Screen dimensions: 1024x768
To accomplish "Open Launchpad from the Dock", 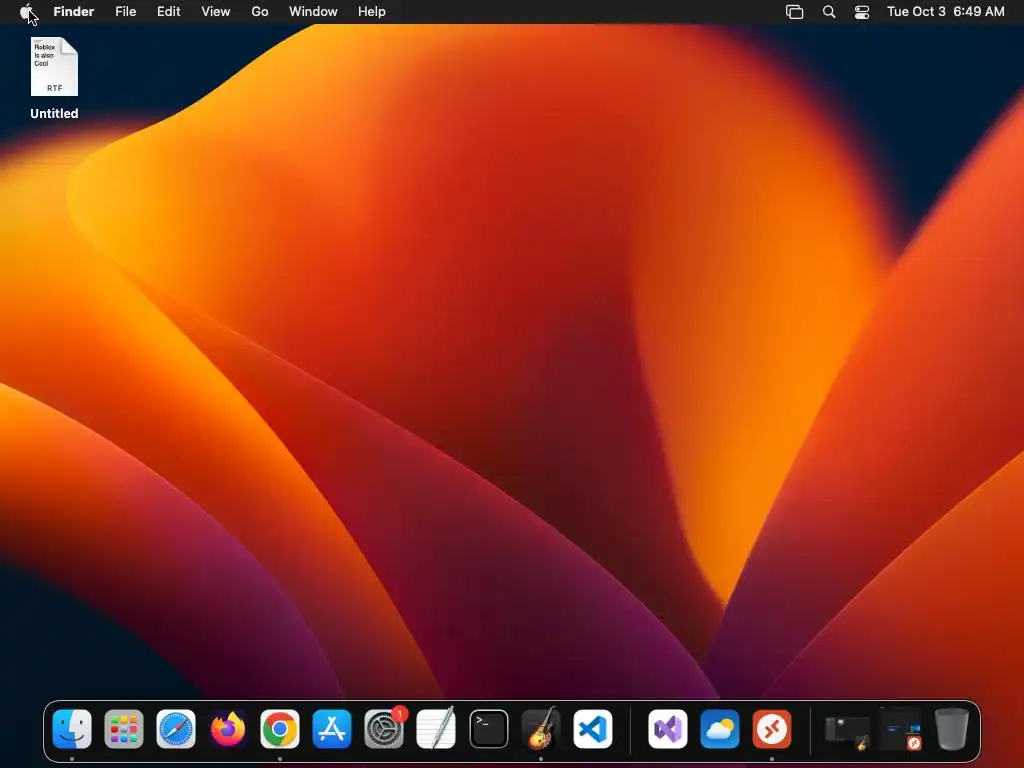I will pyautogui.click(x=123, y=729).
